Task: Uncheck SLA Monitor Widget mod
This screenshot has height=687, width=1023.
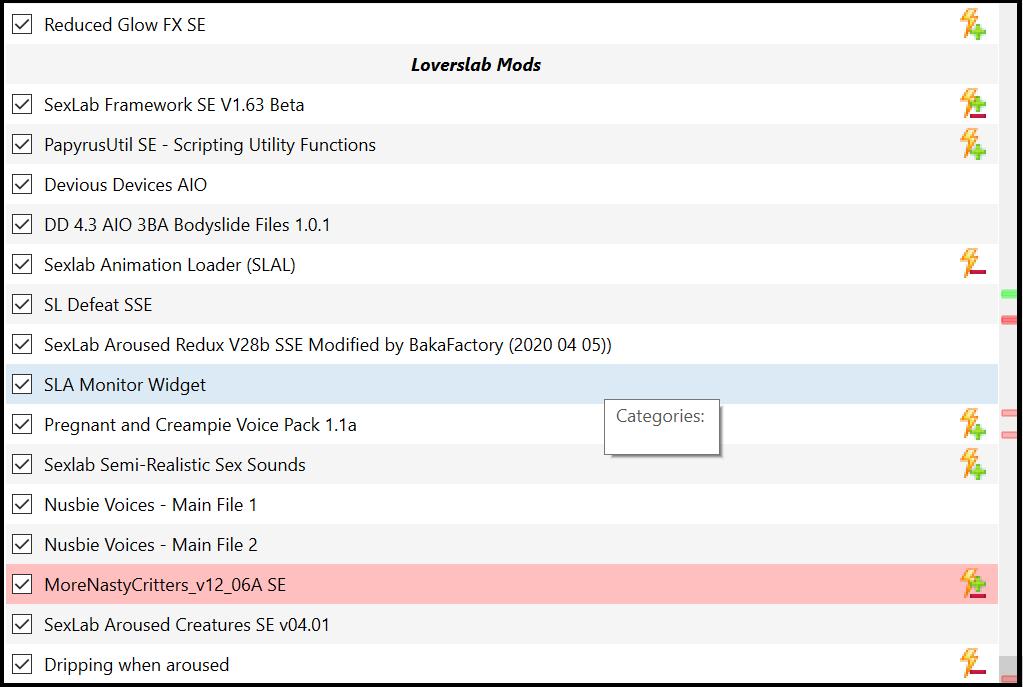Action: [x=22, y=384]
